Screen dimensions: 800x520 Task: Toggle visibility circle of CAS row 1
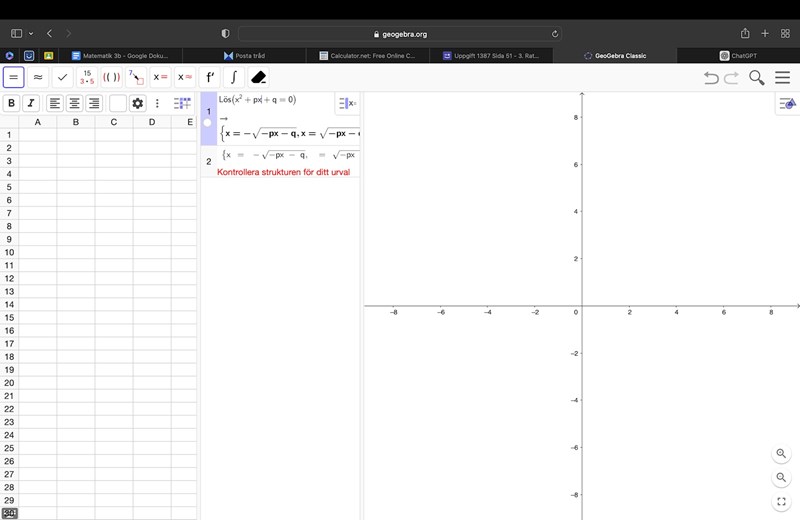point(208,123)
